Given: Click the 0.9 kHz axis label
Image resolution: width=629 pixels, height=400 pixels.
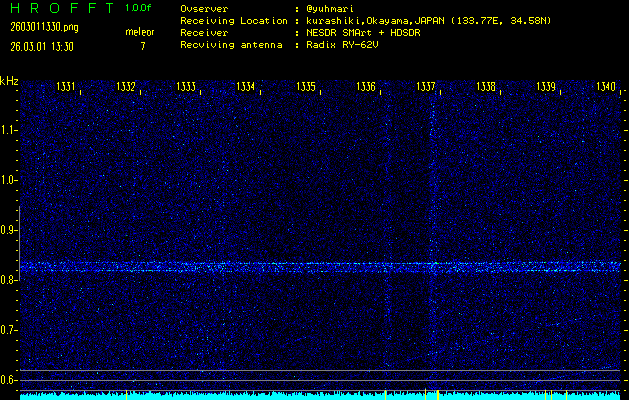Looking at the screenshot, I should (x=9, y=230).
